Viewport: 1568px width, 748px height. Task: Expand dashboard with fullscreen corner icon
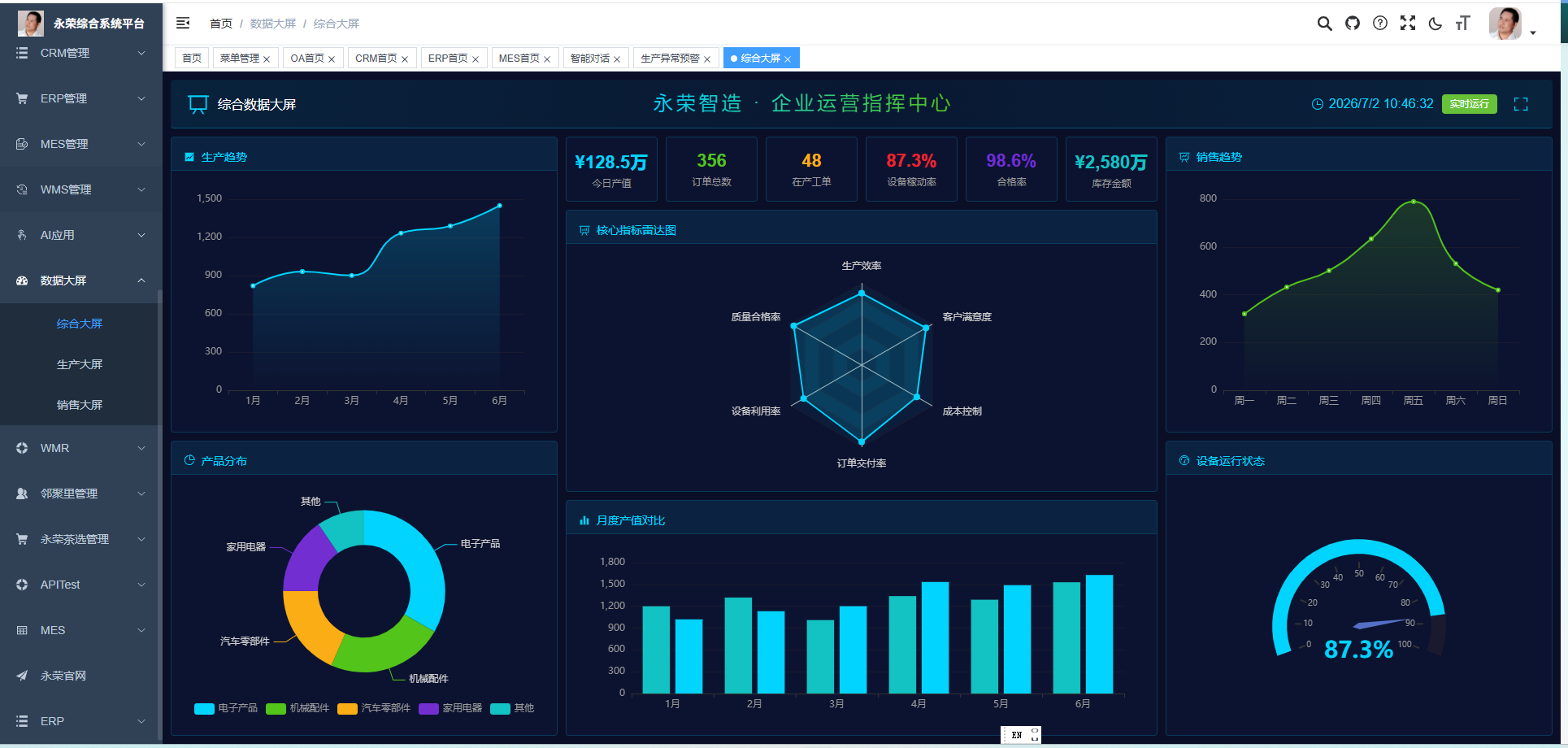pyautogui.click(x=1521, y=104)
